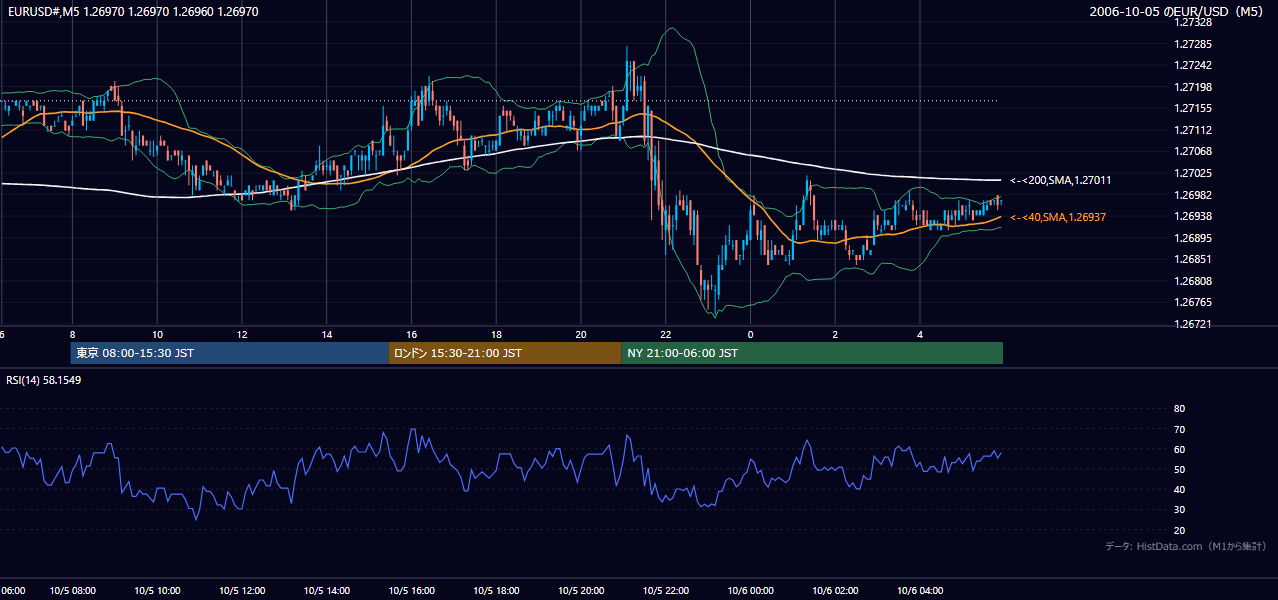This screenshot has height=600, width=1278.
Task: Click the '2006-10-05 のEUR/USD (M5)' chart title
Action: coord(1178,11)
